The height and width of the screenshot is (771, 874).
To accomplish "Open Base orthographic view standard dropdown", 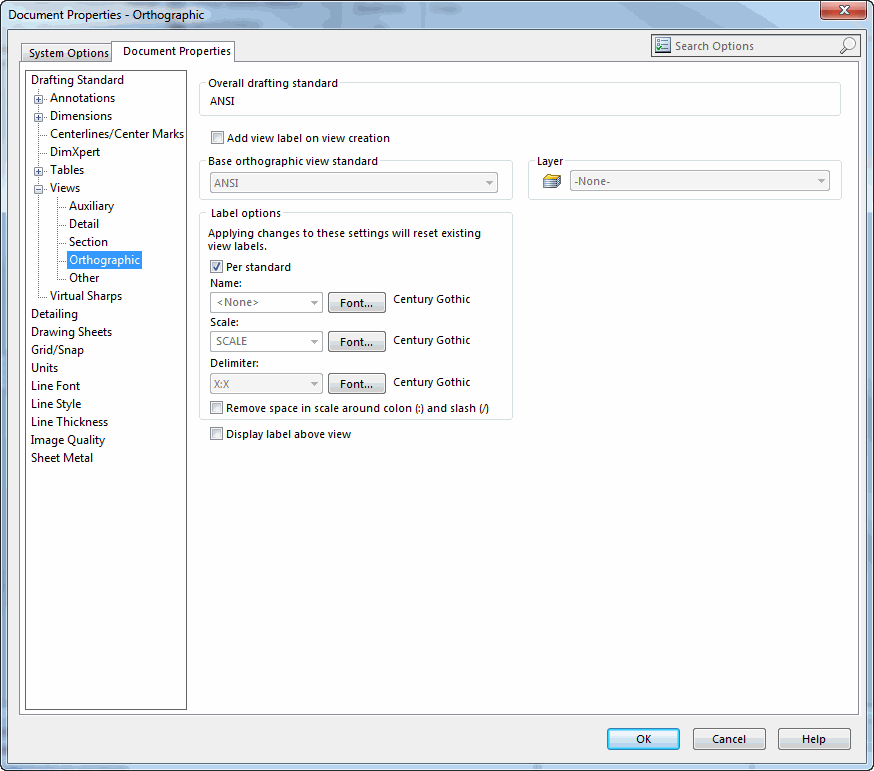I will pyautogui.click(x=353, y=183).
